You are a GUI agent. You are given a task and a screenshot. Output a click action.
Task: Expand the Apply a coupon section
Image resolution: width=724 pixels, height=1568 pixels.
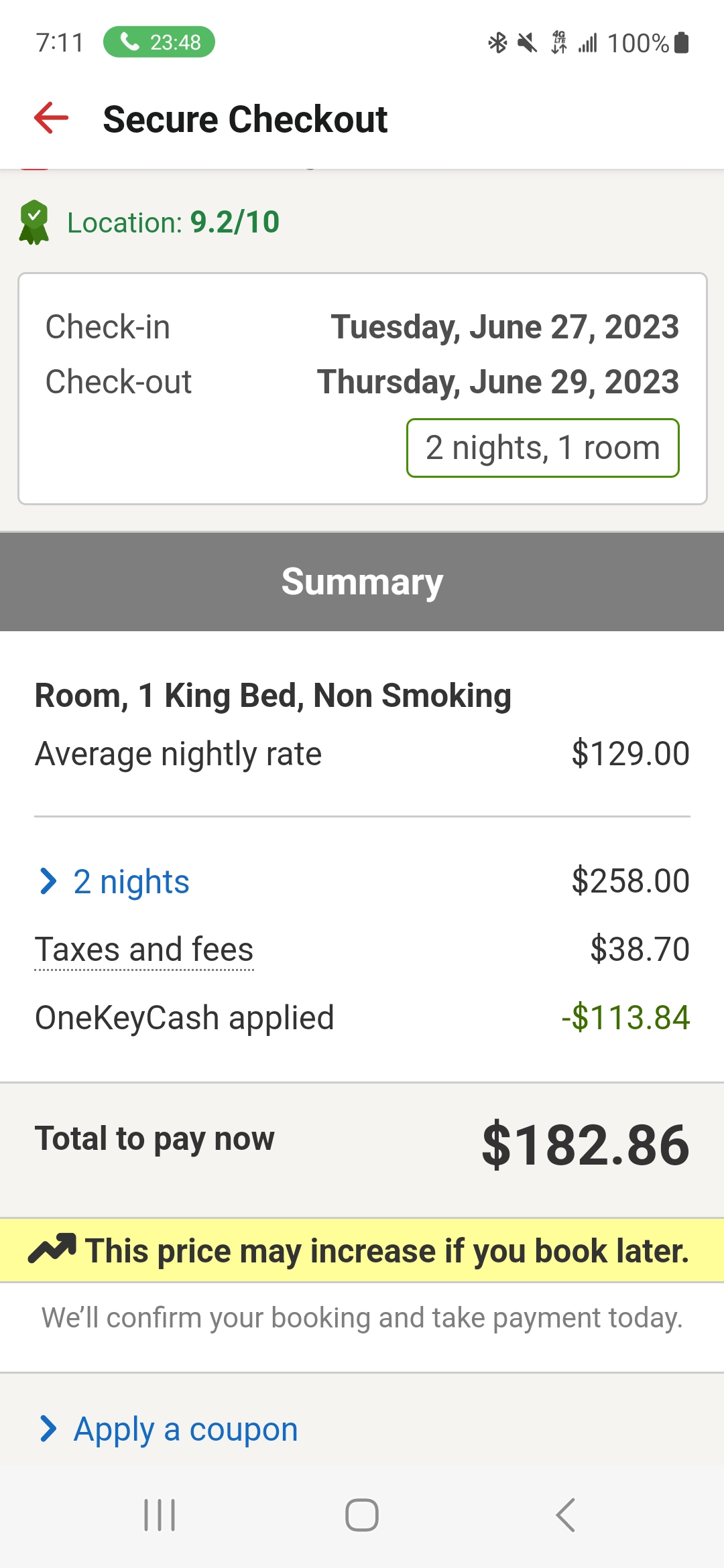click(x=186, y=1429)
